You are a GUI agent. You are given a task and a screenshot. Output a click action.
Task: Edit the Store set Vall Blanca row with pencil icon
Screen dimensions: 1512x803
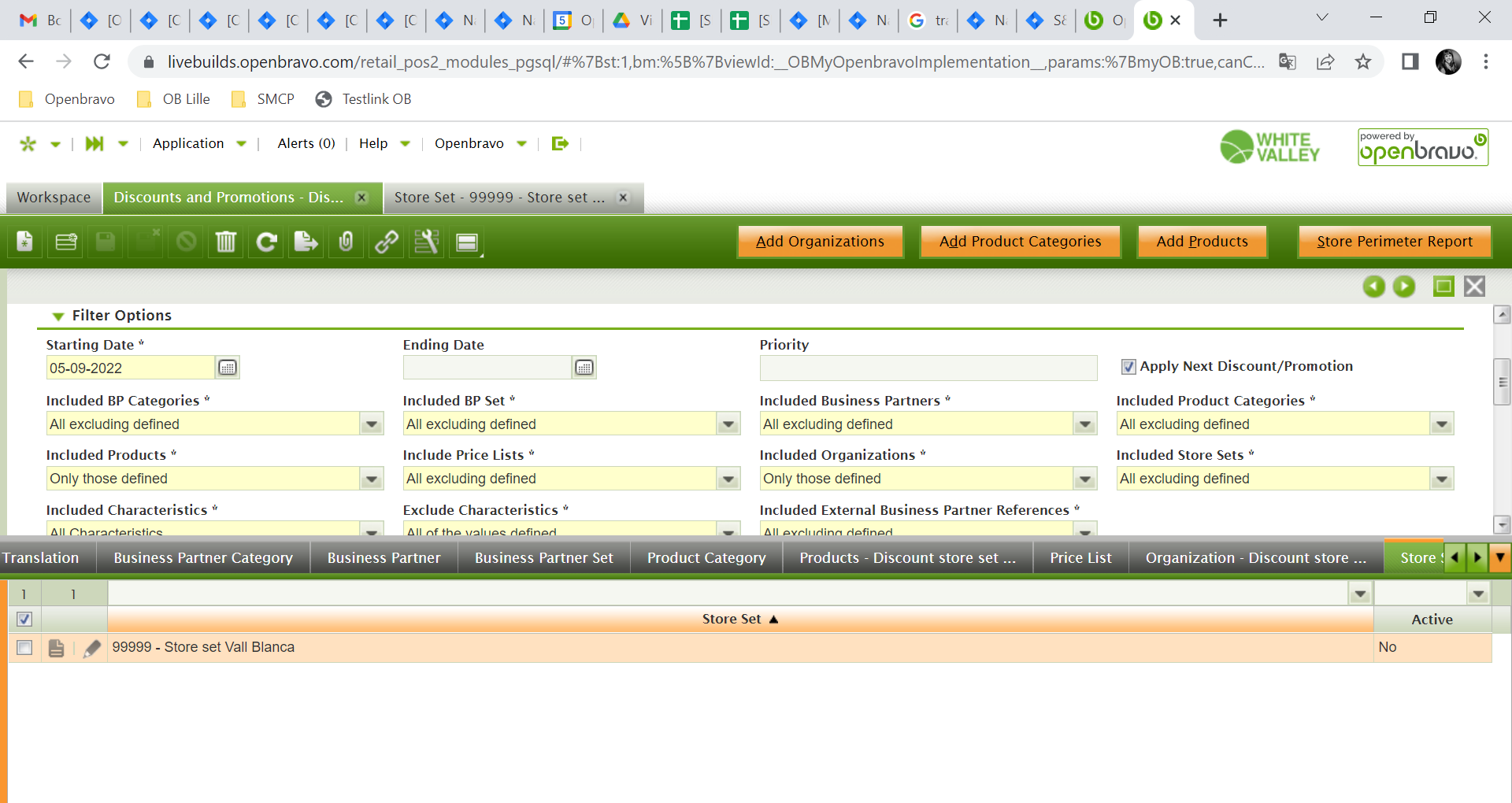(92, 648)
